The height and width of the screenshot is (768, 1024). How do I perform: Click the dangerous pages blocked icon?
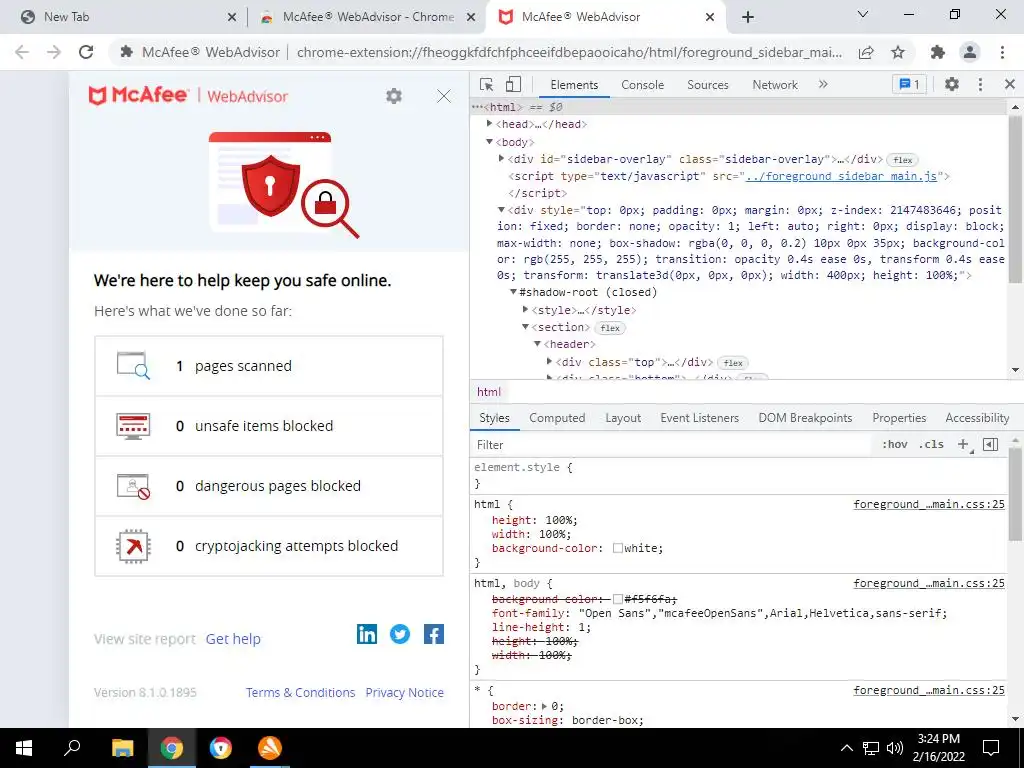tap(133, 486)
